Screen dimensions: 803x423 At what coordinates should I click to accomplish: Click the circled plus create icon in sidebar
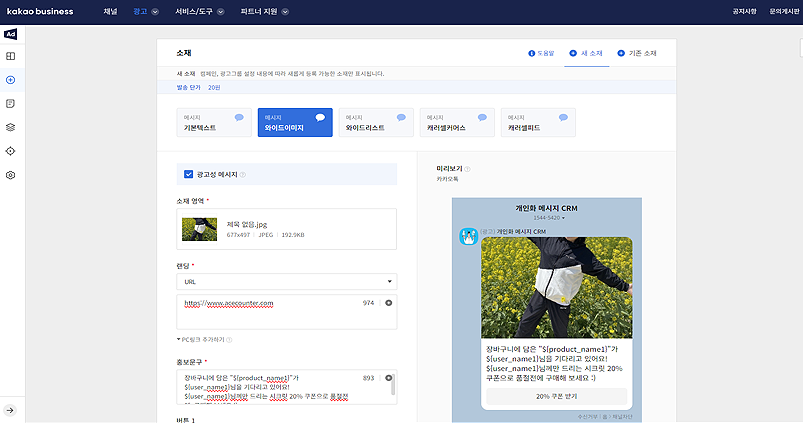tap(10, 80)
